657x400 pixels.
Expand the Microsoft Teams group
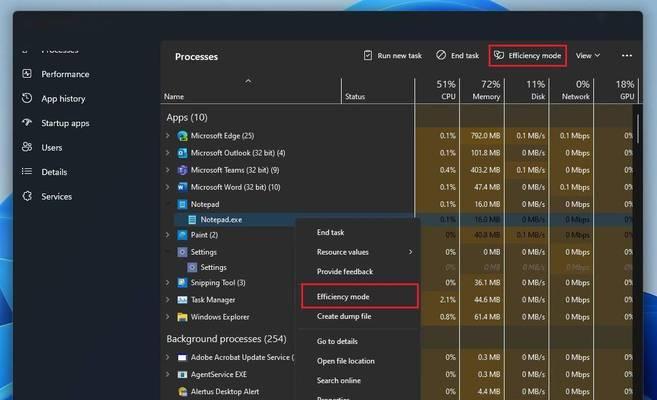point(168,170)
